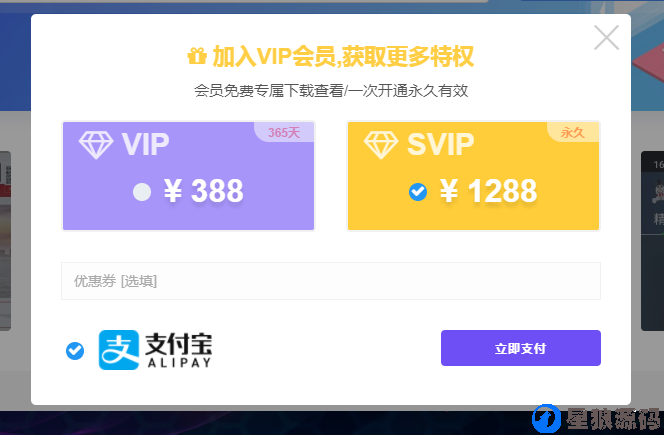The height and width of the screenshot is (435, 664).
Task: Click the 支付宝 ALIPAY text label
Action: click(x=178, y=350)
